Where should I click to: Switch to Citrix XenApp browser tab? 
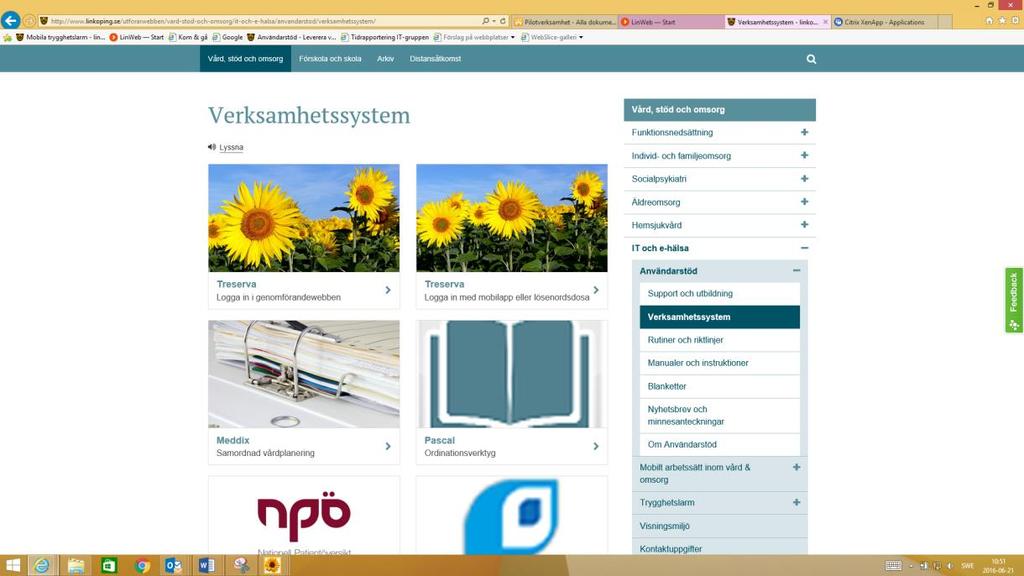pyautogui.click(x=884, y=22)
